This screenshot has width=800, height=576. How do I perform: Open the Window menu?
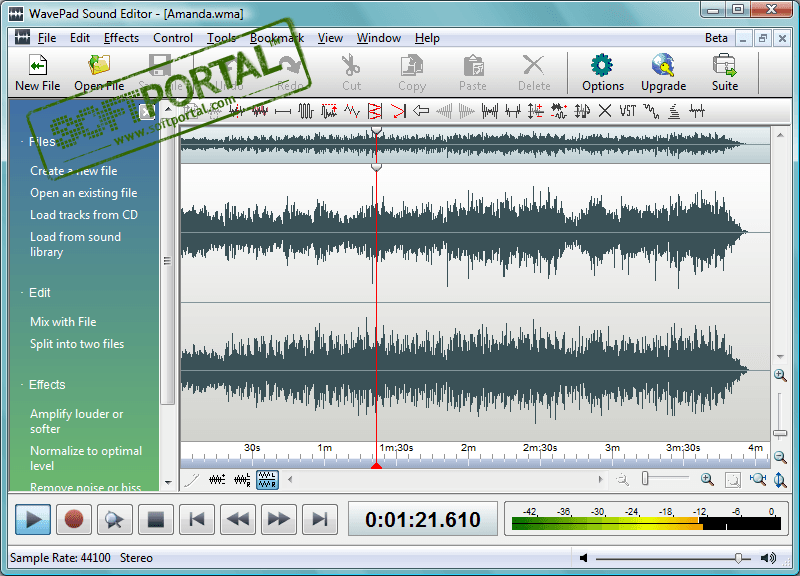pos(379,38)
